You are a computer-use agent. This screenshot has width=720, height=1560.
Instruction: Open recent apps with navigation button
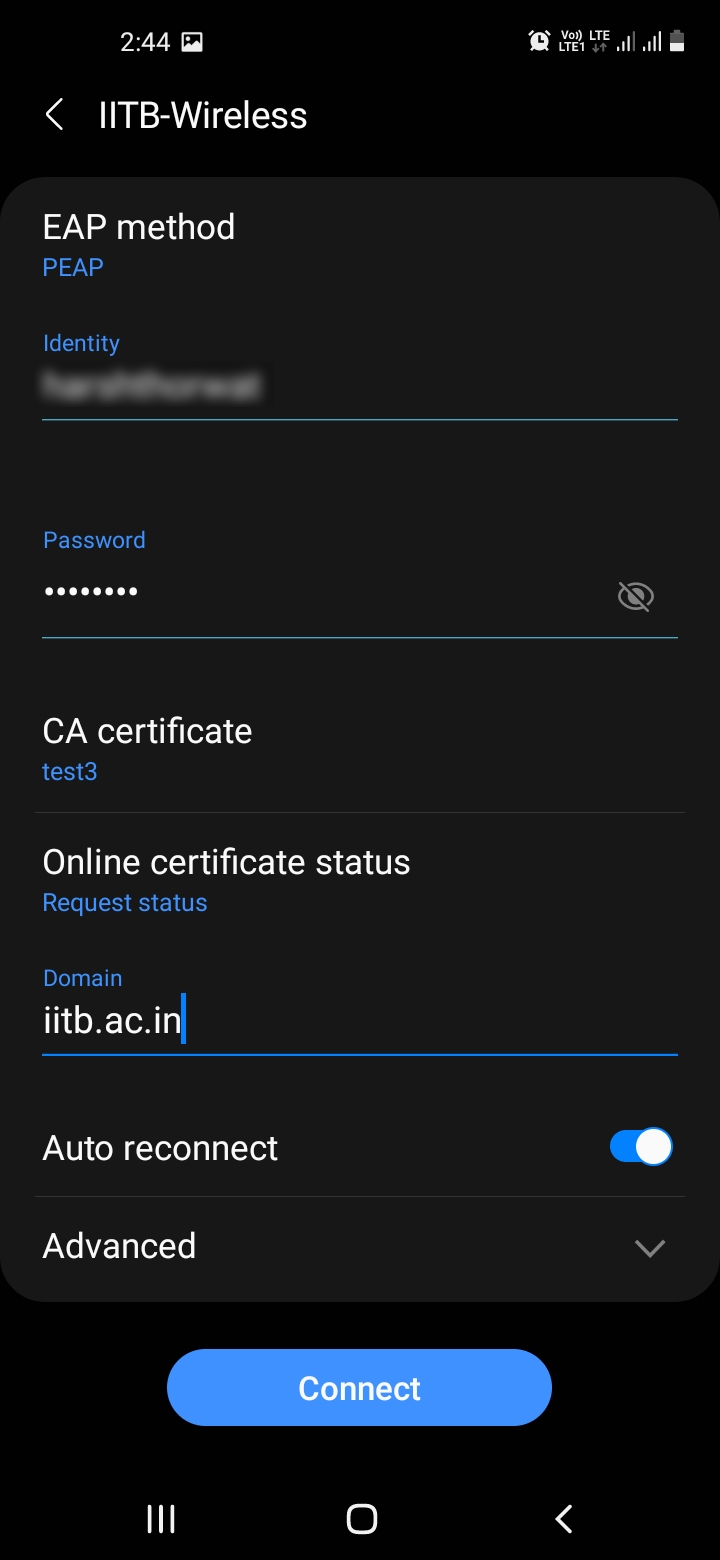161,1519
